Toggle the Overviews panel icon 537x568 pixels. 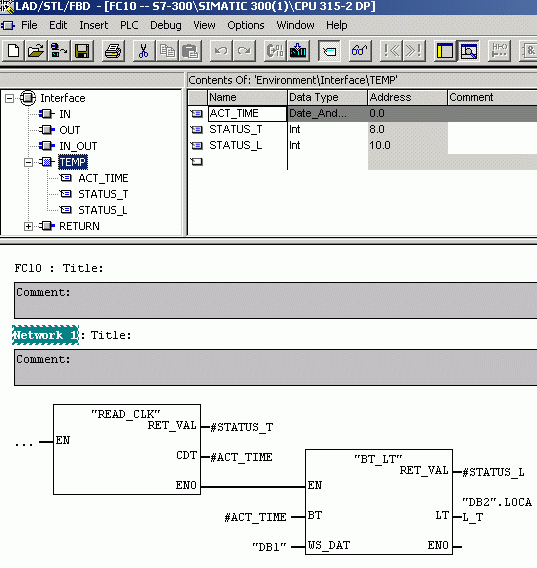tap(445, 51)
